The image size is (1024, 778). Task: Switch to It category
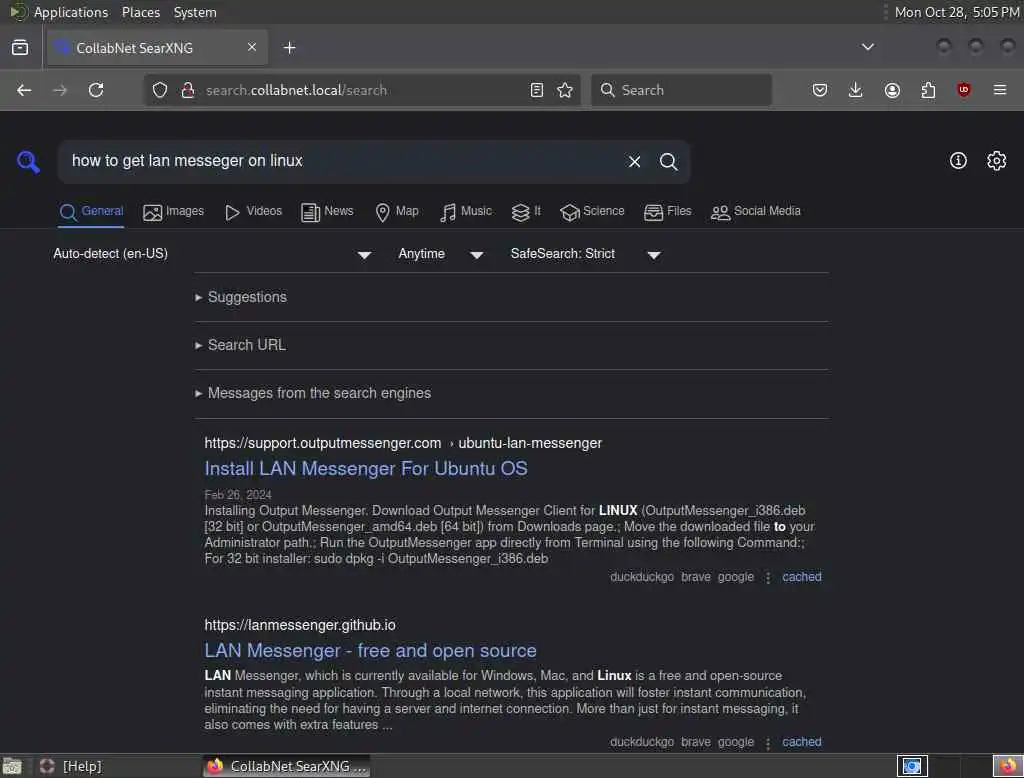click(x=526, y=212)
